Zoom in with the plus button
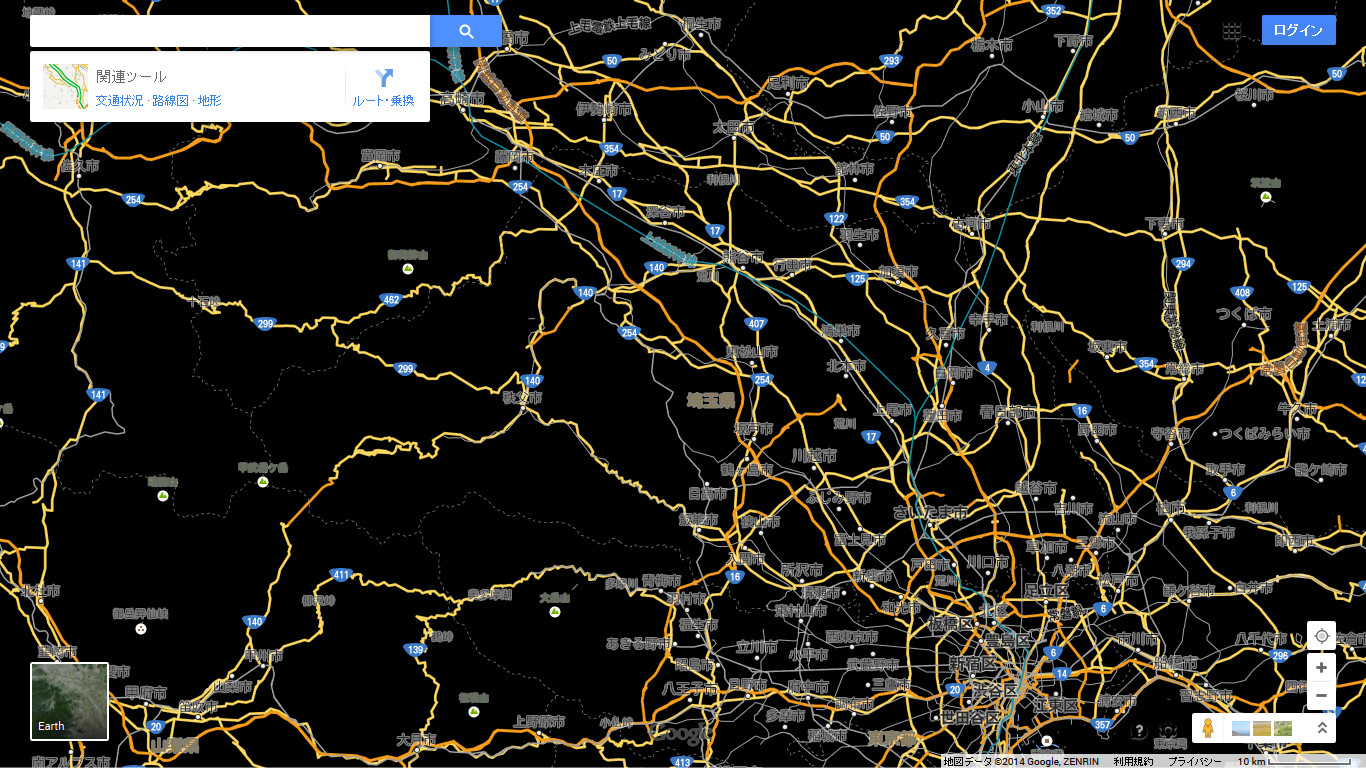This screenshot has height=768, width=1366. pyautogui.click(x=1321, y=667)
